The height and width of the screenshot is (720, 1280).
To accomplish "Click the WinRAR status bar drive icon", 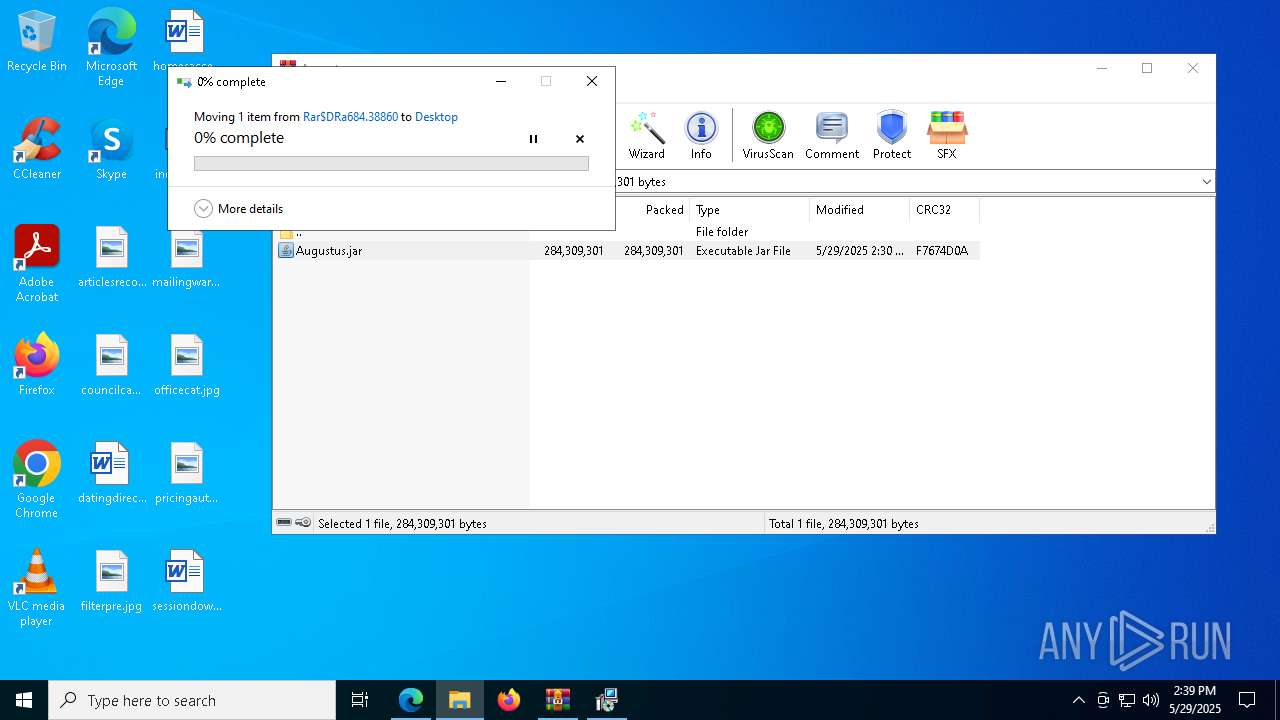I will tap(284, 523).
